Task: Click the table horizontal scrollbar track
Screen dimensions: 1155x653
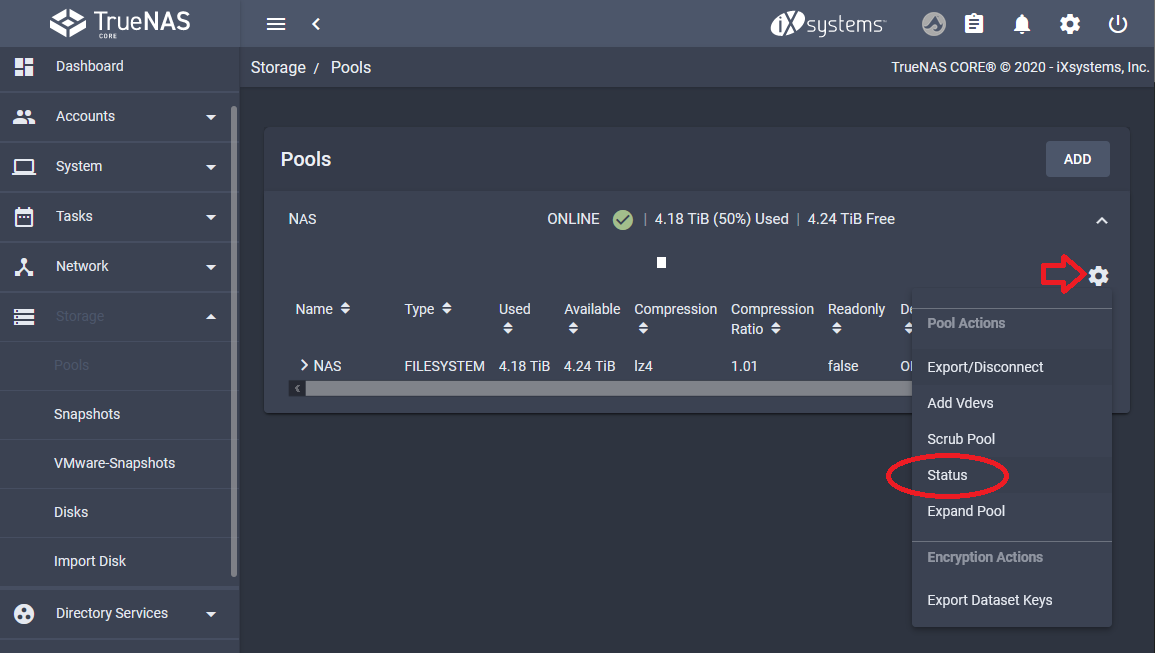Action: tap(608, 388)
